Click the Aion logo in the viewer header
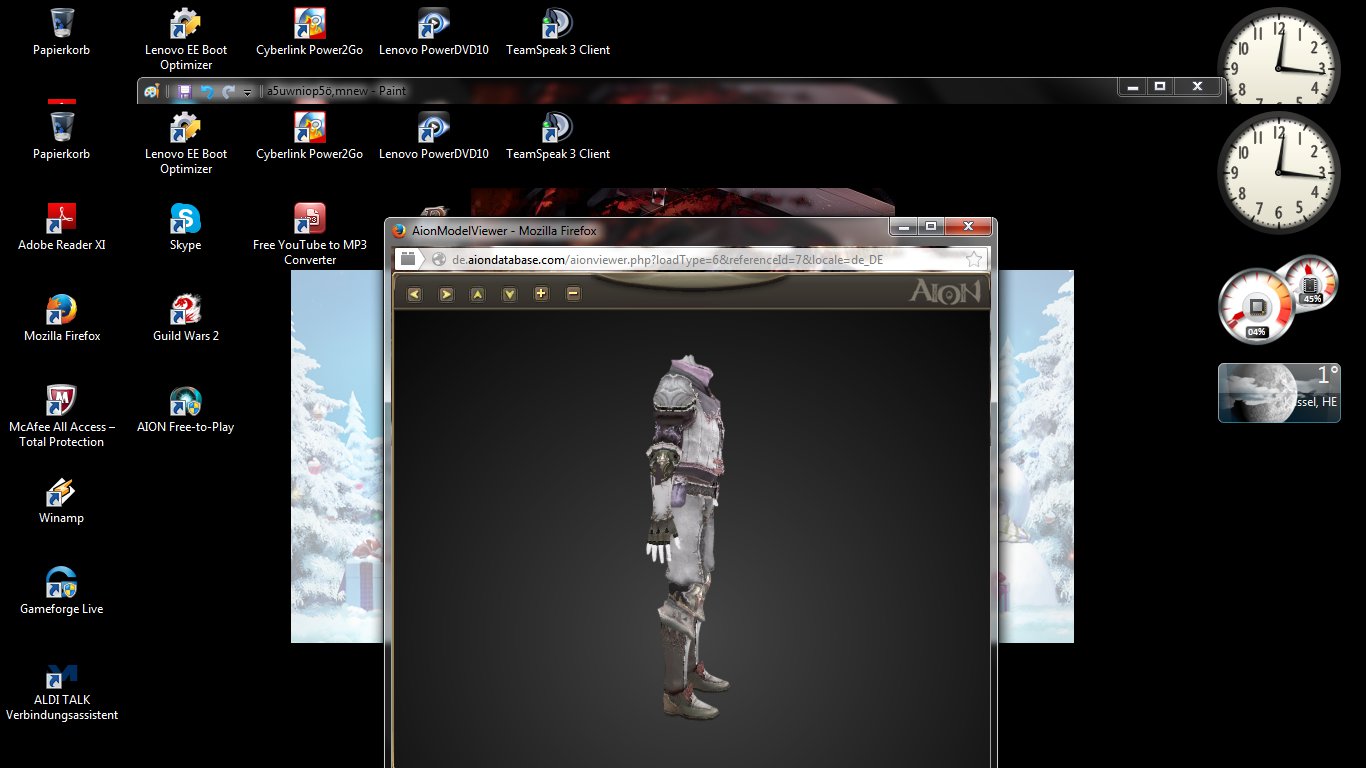Image resolution: width=1366 pixels, height=768 pixels. [945, 292]
